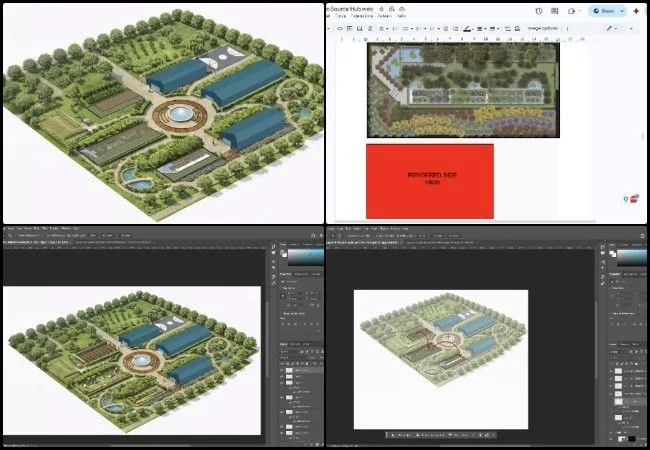Switch to the Properties tab in left Photoshop window
This screenshot has height=450, width=650.
286,274
